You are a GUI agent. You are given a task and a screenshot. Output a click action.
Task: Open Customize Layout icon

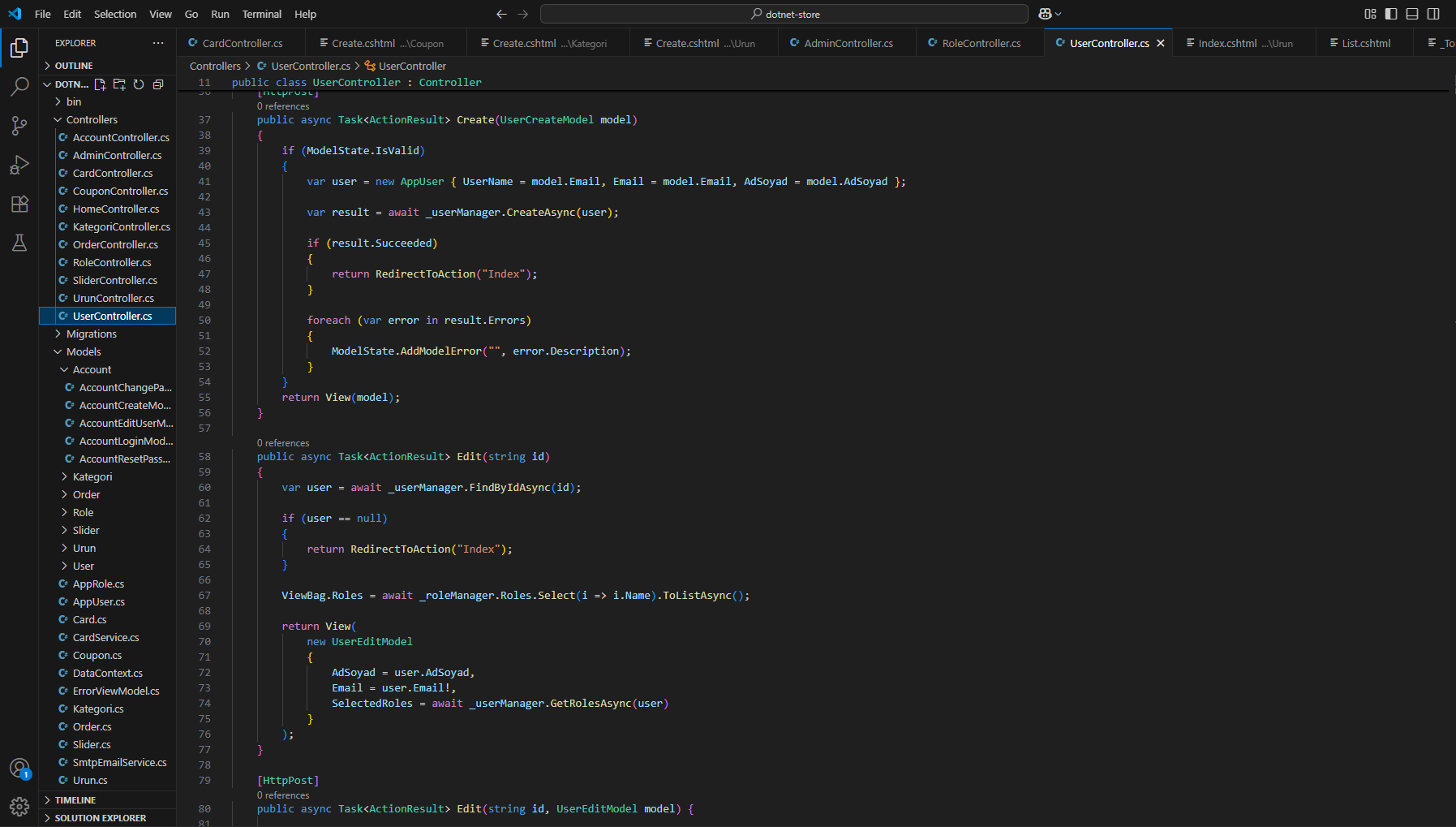click(1370, 14)
